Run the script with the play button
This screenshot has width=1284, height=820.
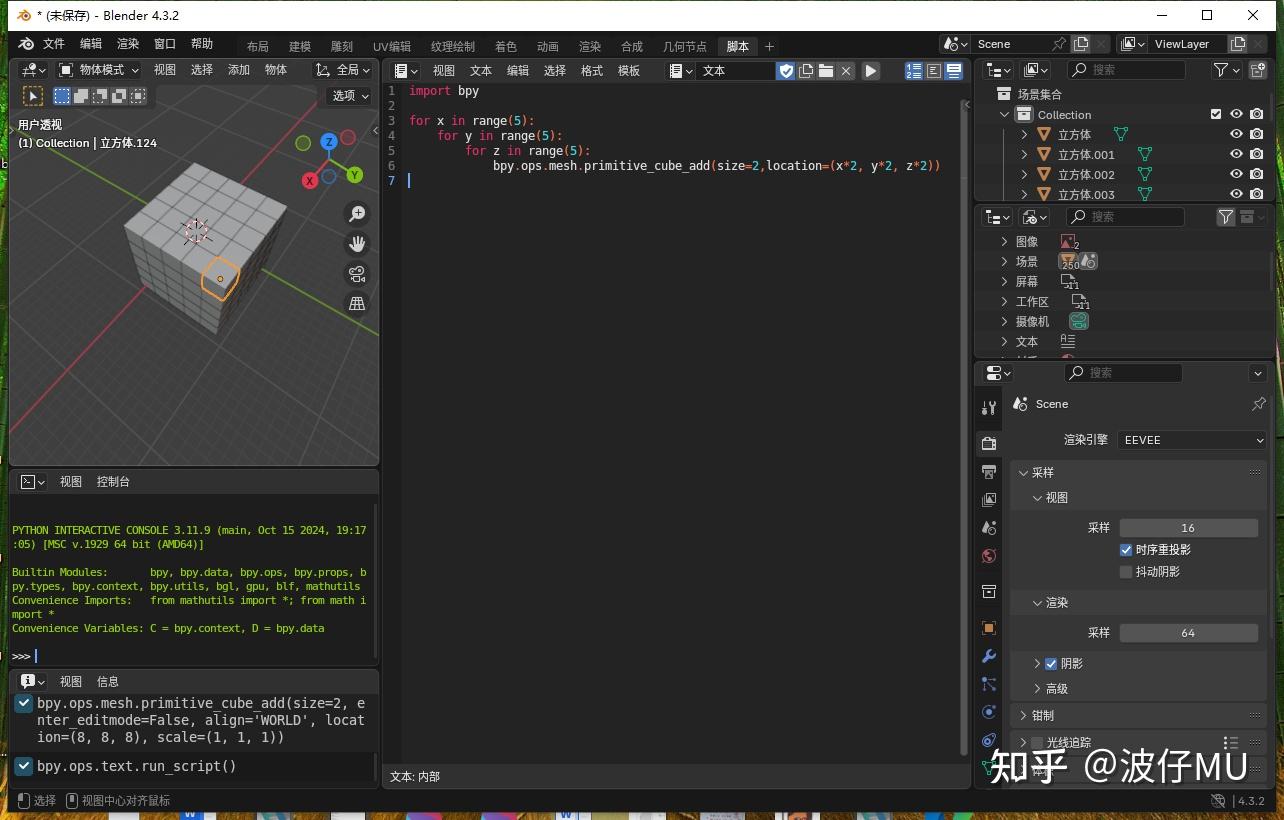(870, 70)
